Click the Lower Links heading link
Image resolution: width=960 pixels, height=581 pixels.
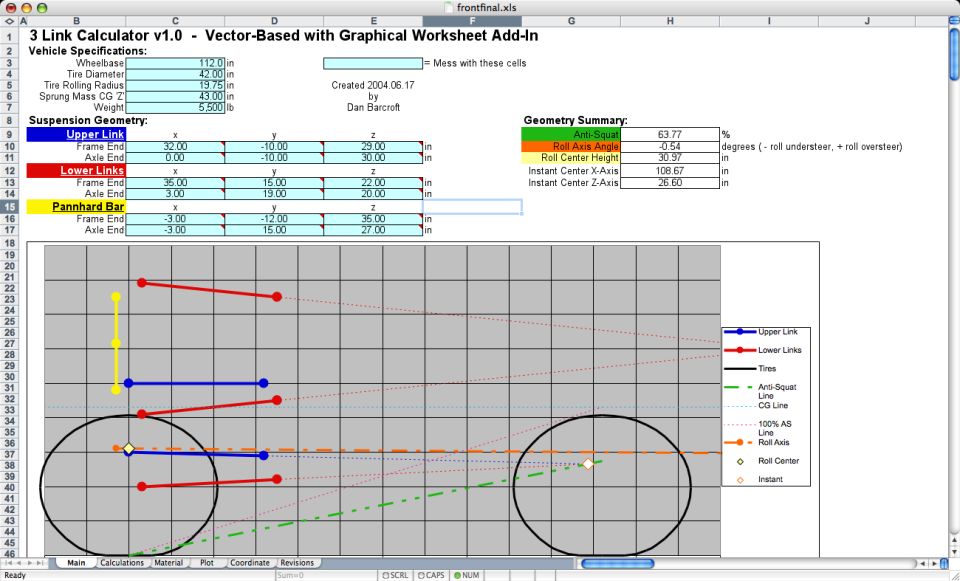(92, 170)
